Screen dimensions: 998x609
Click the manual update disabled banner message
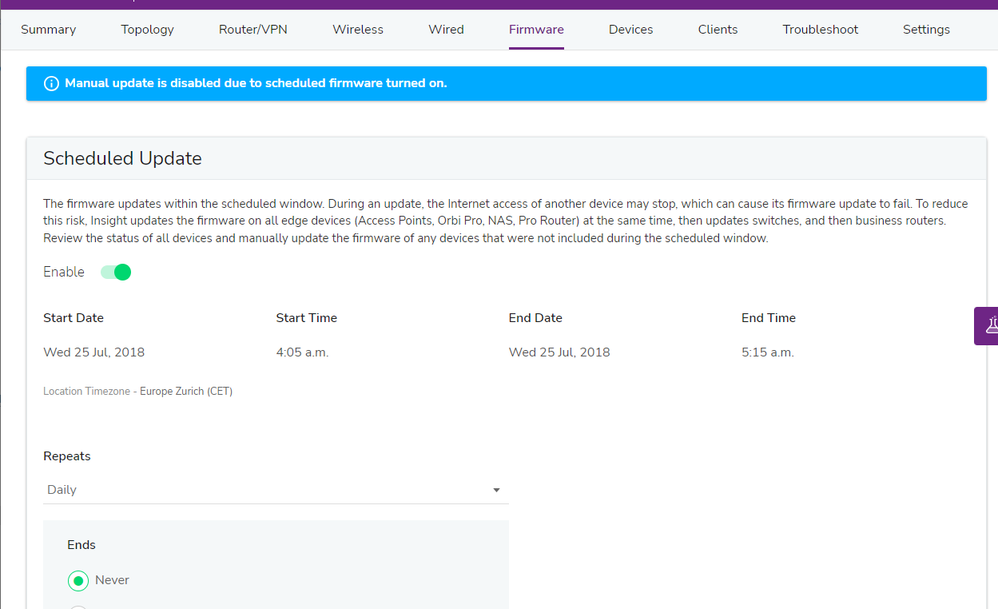(256, 83)
